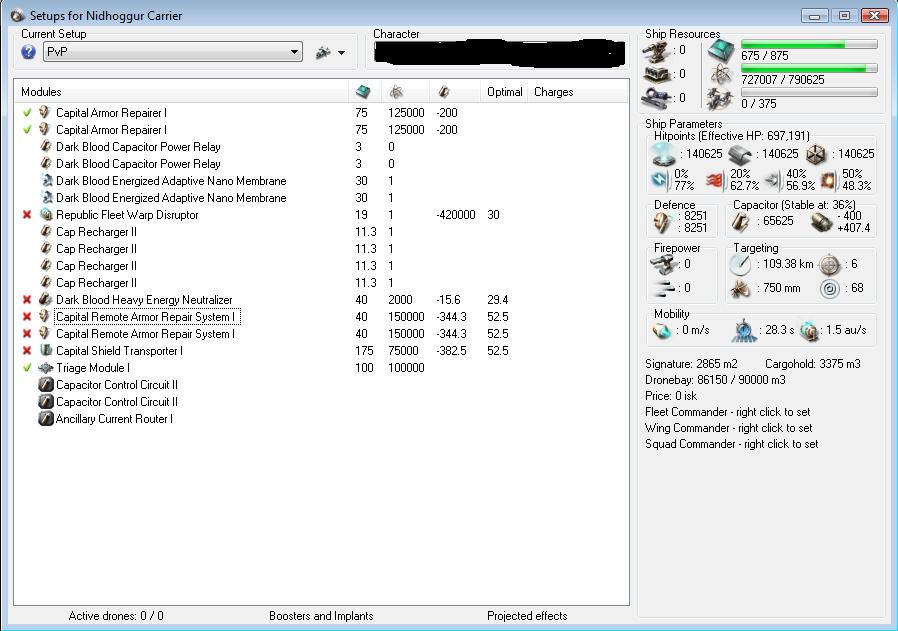Sort by capacitor usage column header icon

coord(444,92)
